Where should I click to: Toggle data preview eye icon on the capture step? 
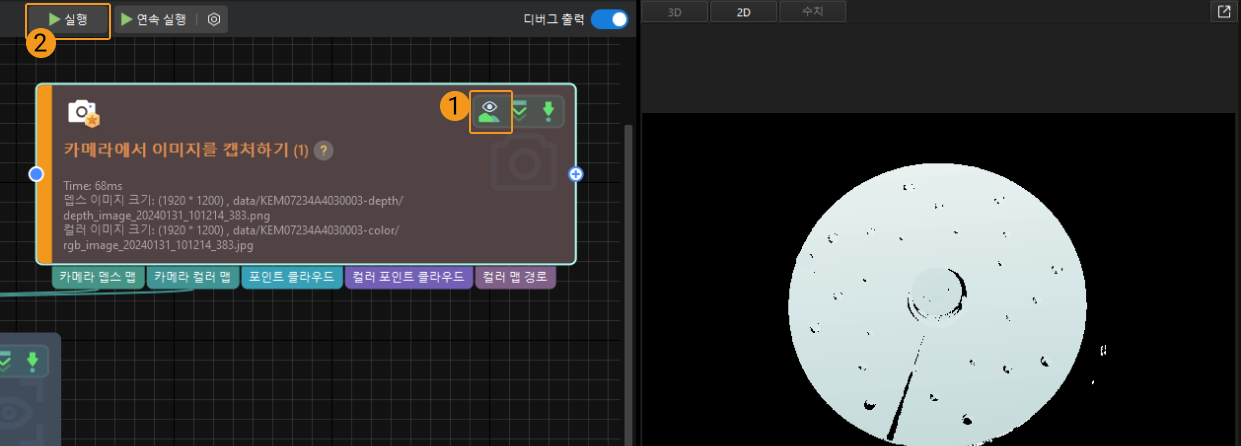(x=490, y=111)
